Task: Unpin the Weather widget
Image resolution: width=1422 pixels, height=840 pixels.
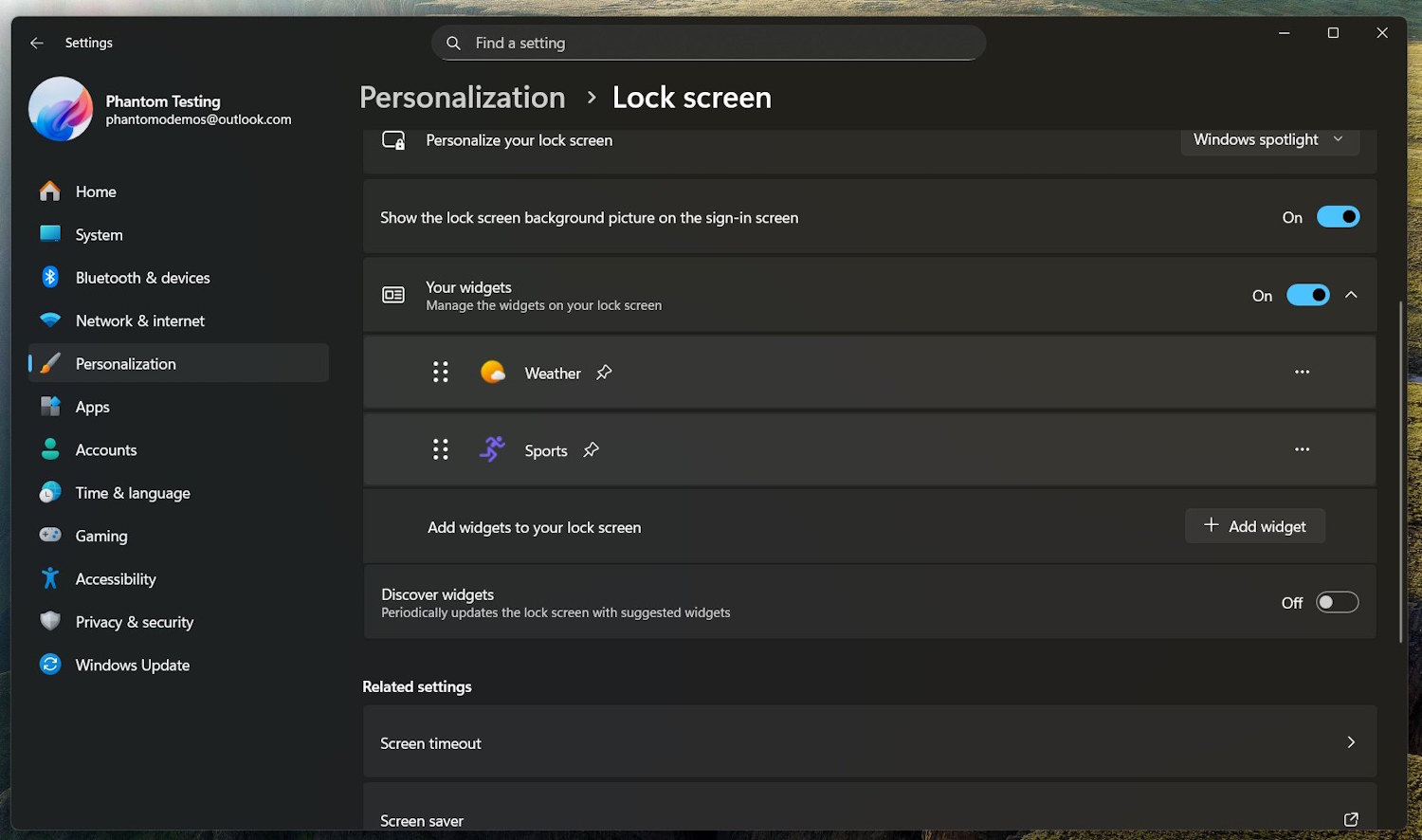Action: [x=604, y=373]
